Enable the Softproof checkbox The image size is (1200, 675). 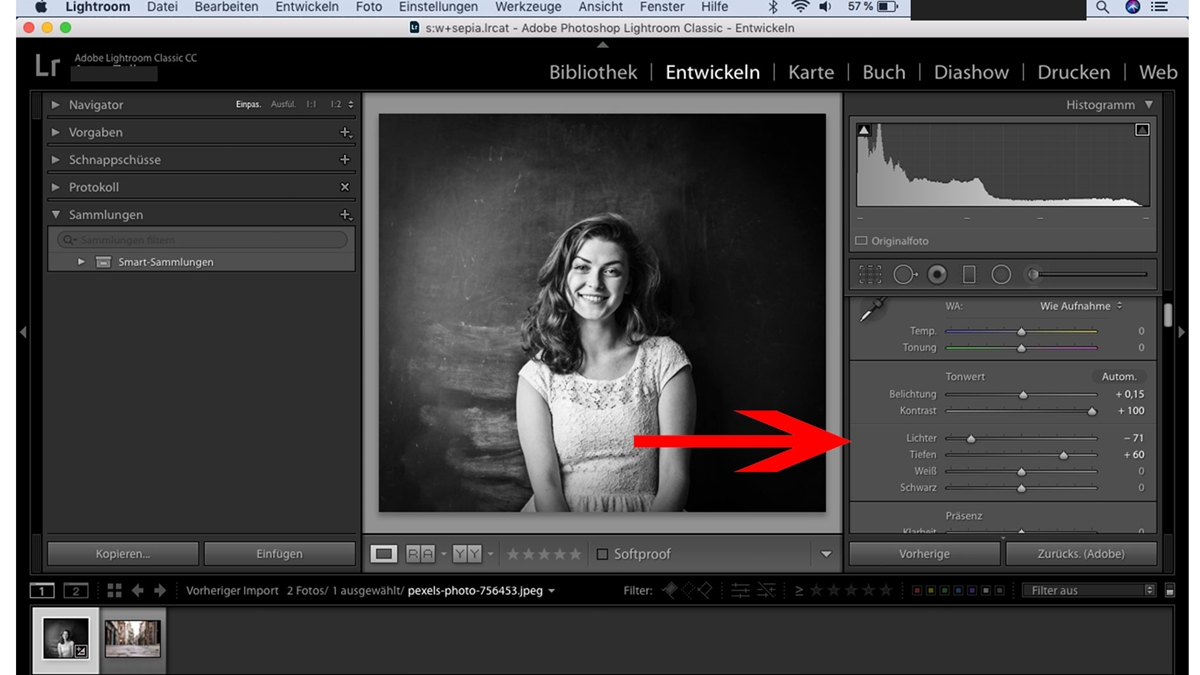pos(602,554)
